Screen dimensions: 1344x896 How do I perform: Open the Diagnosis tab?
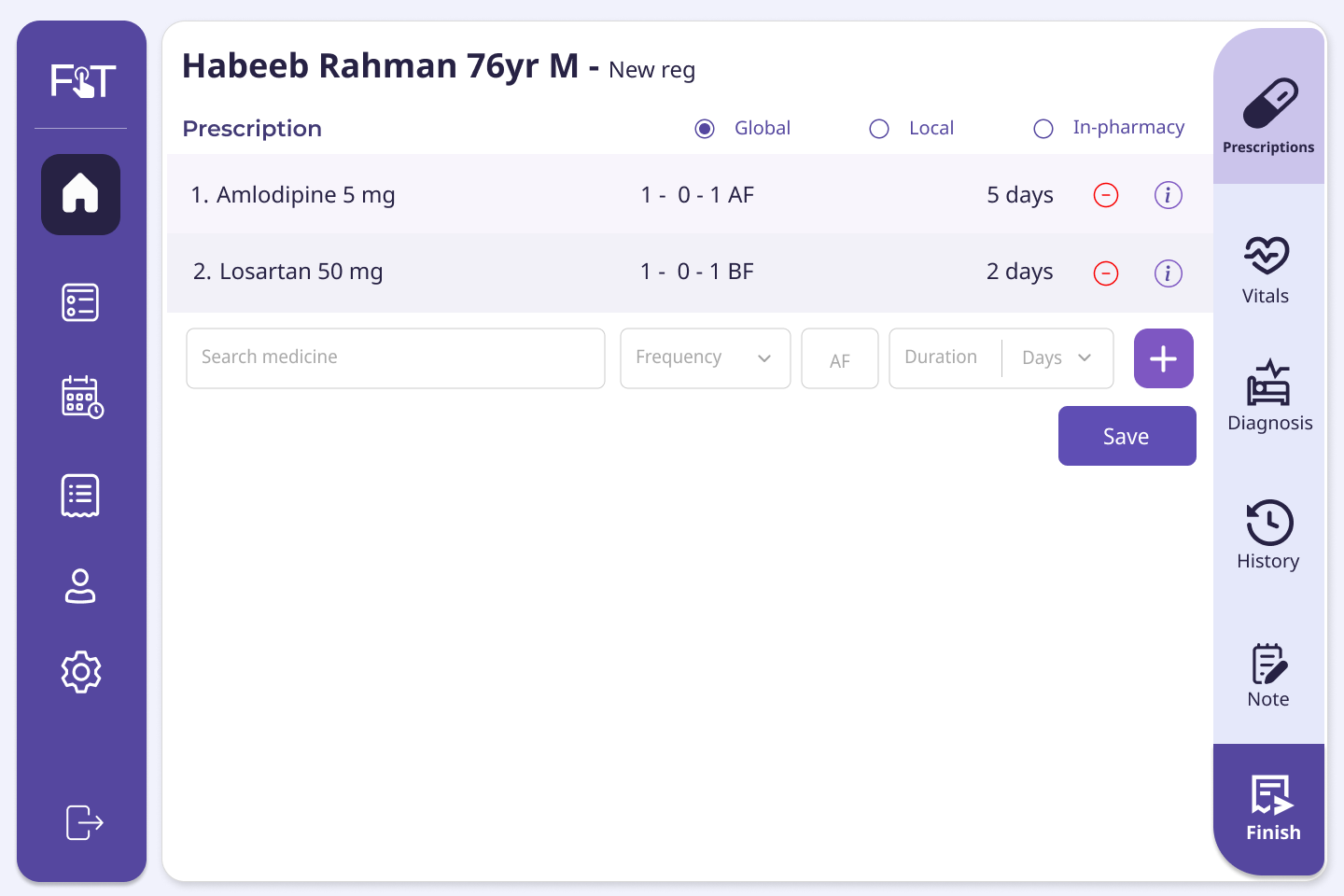point(1269,397)
